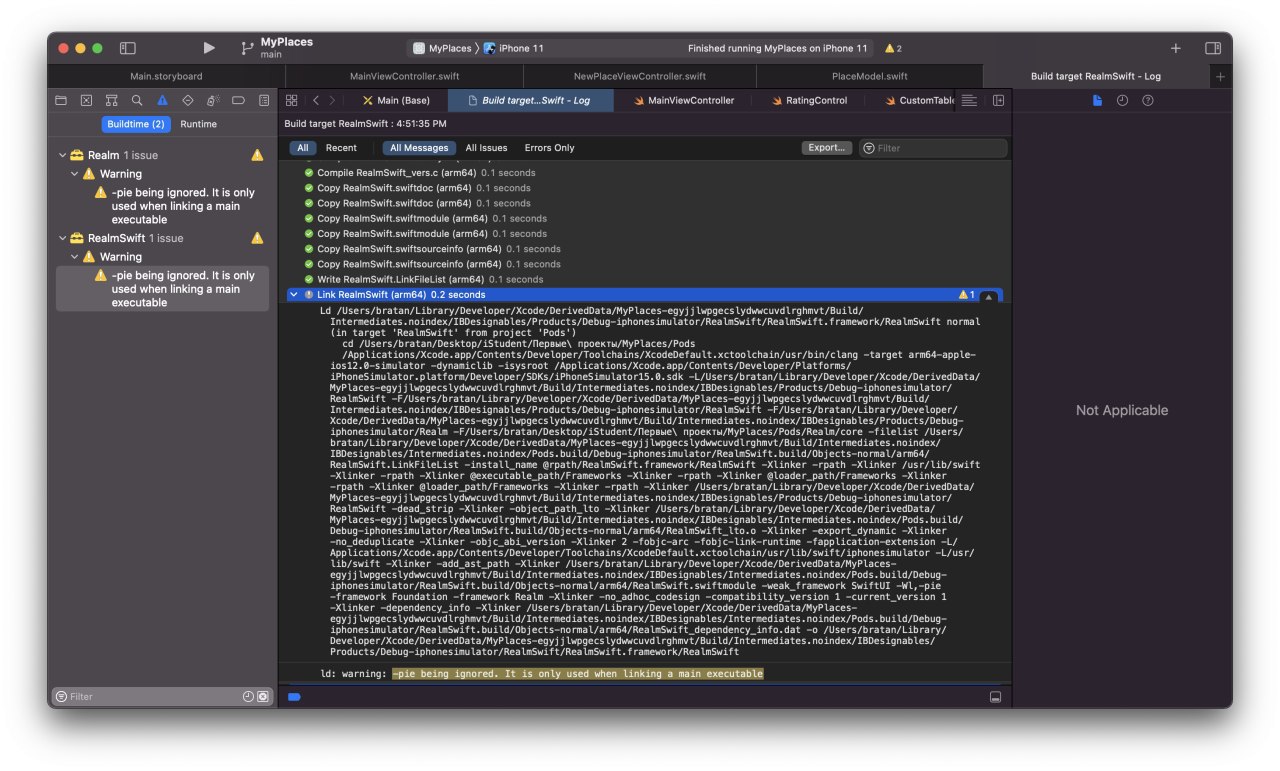The width and height of the screenshot is (1280, 771).
Task: Open the Main.storyboard window tab
Action: 166,76
